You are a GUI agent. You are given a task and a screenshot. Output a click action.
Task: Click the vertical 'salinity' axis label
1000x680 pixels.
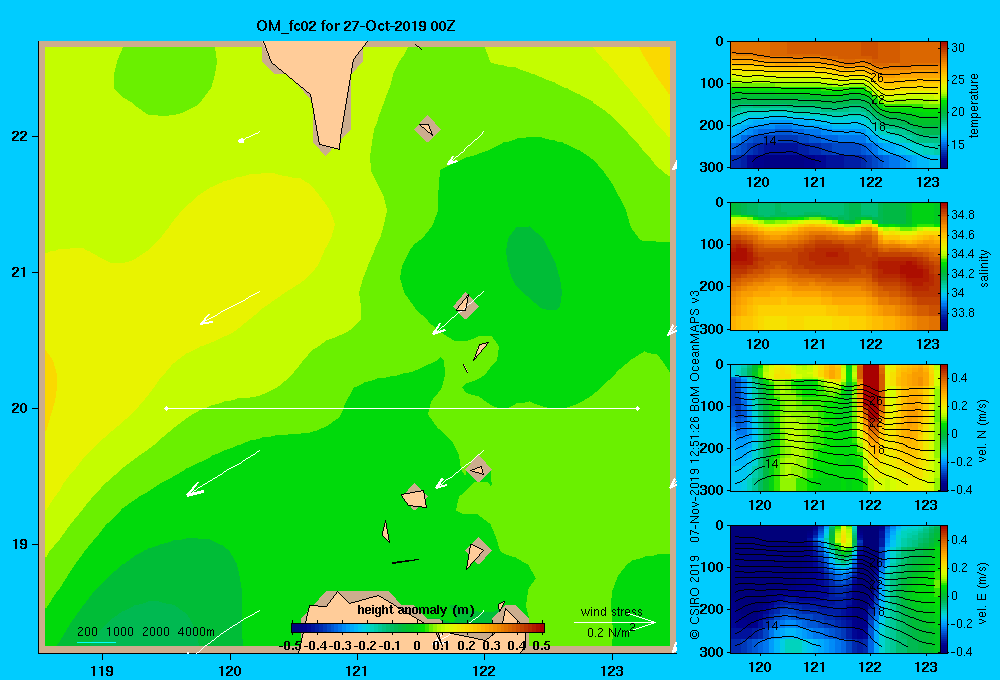click(x=984, y=268)
